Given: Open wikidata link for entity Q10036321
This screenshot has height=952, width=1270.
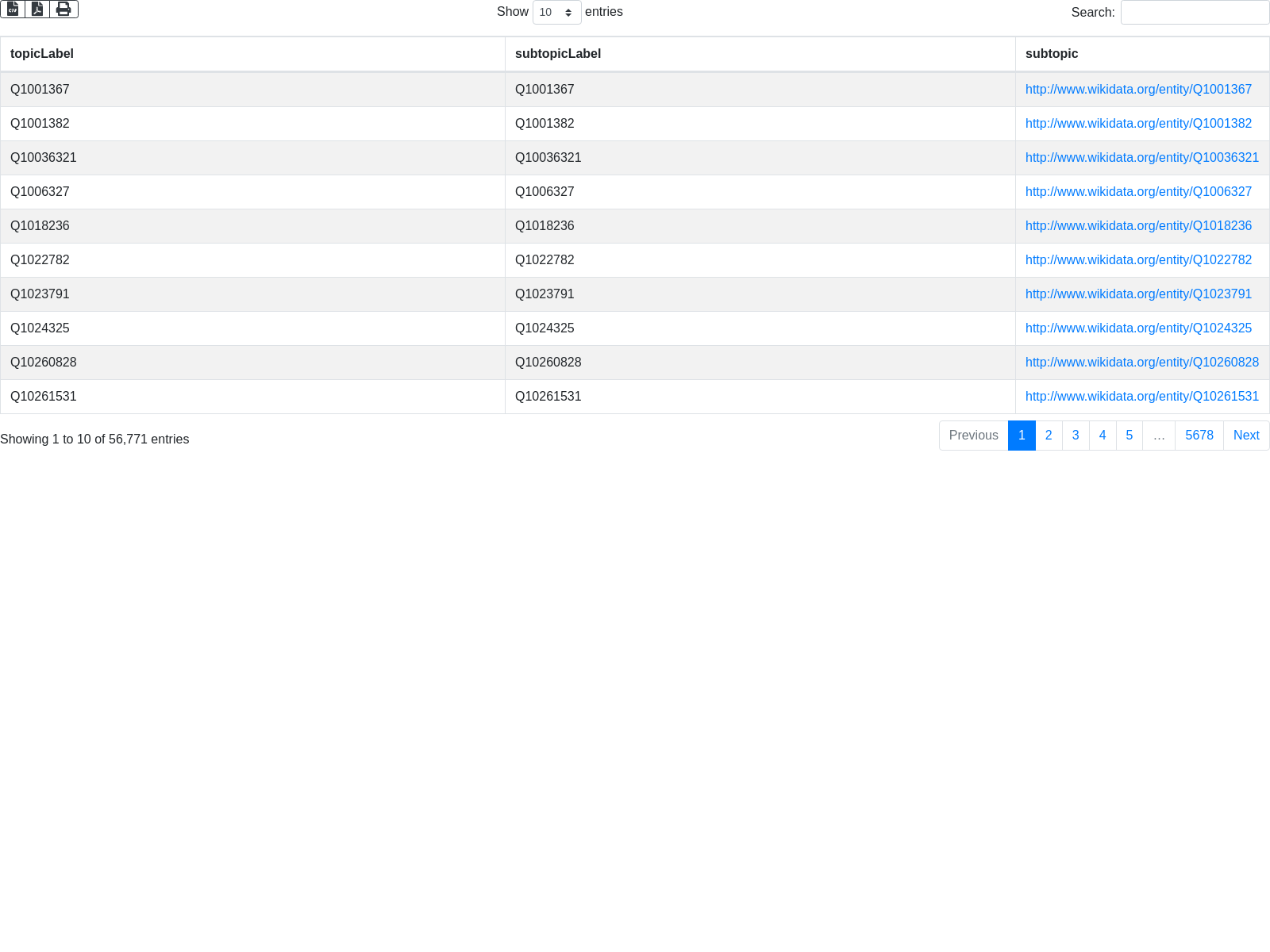Looking at the screenshot, I should 1141,158.
